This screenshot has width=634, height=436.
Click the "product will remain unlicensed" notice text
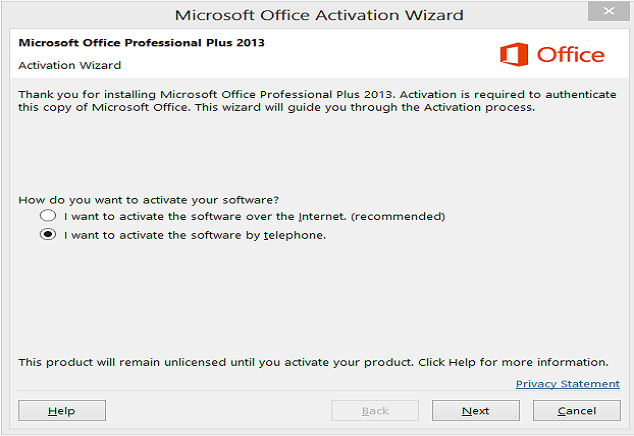pyautogui.click(x=313, y=362)
